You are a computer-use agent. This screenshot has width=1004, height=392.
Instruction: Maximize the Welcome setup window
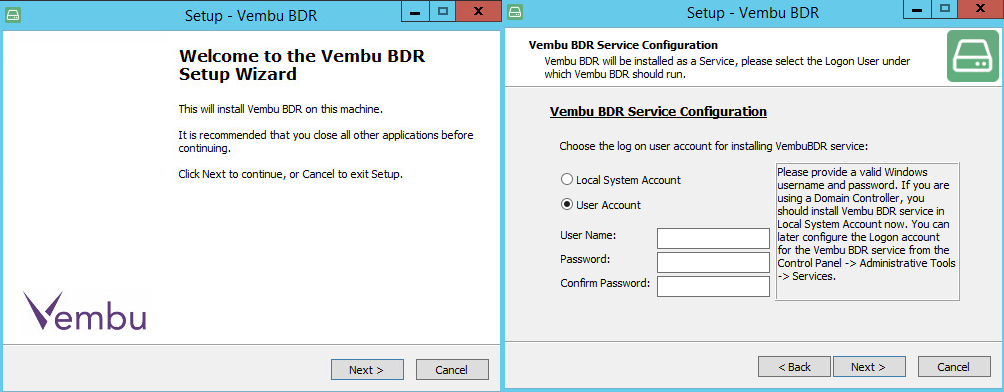[442, 12]
